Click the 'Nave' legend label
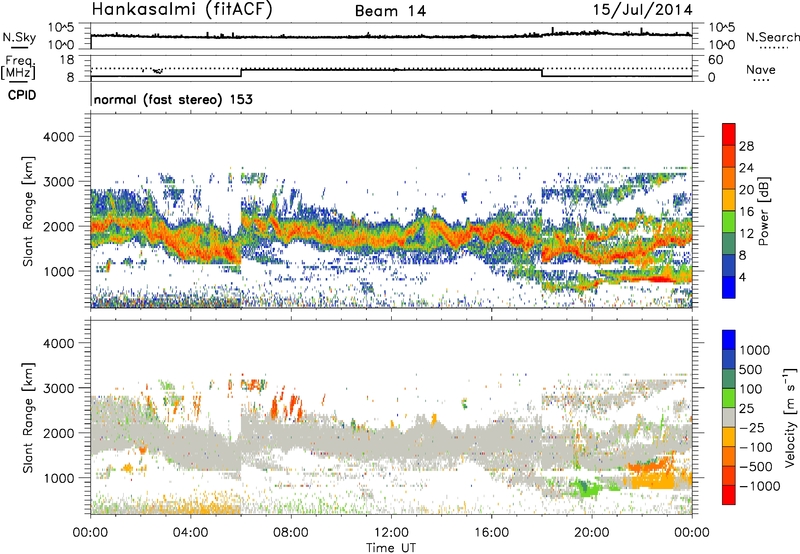This screenshot has height=554, width=800. tap(761, 69)
